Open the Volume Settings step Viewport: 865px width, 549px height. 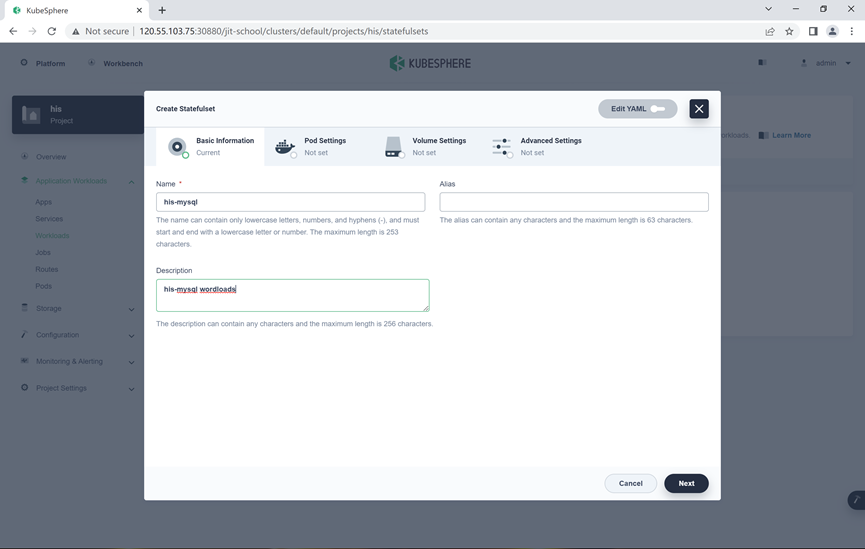[x=426, y=147]
